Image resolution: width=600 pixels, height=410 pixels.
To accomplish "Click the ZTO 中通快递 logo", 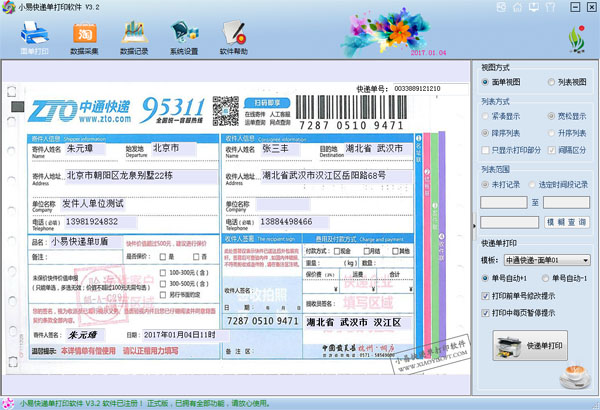I will pos(79,111).
